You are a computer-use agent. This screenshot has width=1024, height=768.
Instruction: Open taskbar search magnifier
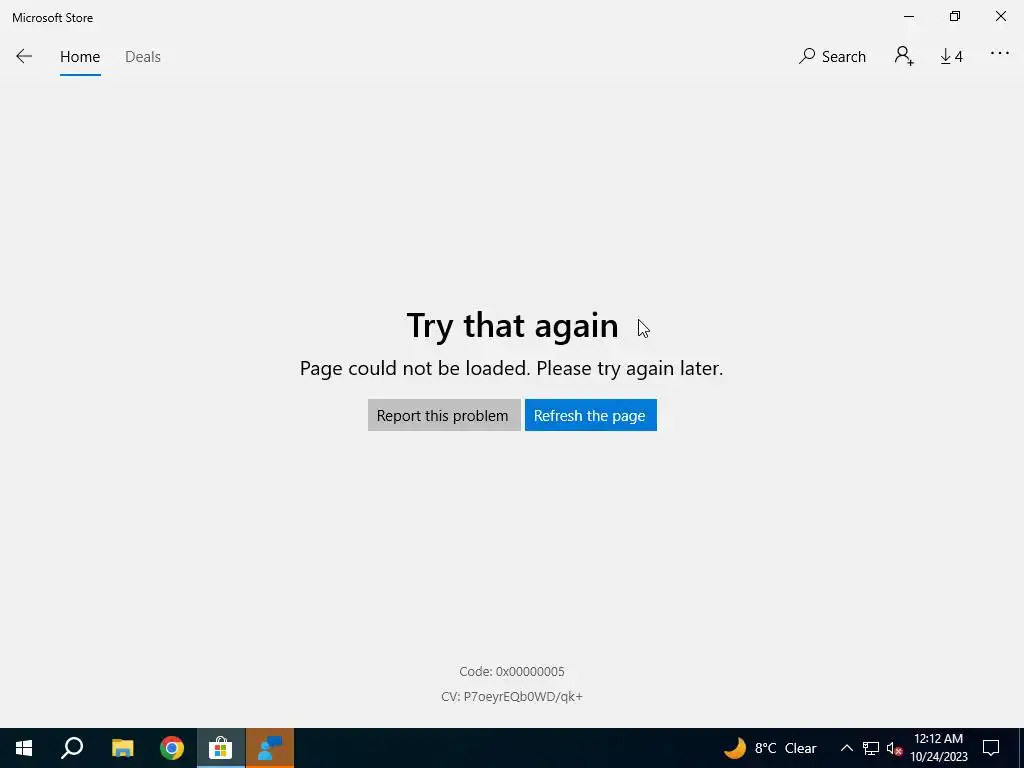click(x=72, y=748)
